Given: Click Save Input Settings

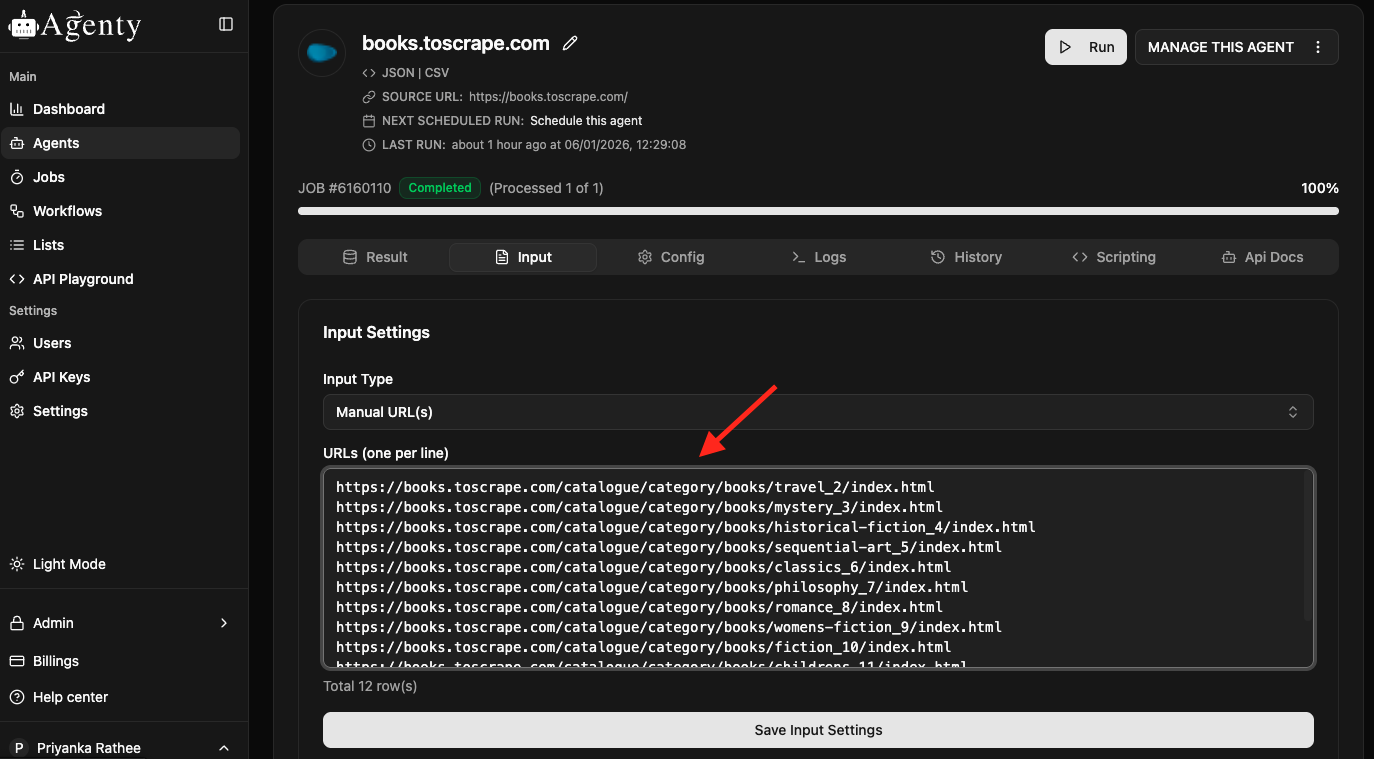Looking at the screenshot, I should 817,730.
